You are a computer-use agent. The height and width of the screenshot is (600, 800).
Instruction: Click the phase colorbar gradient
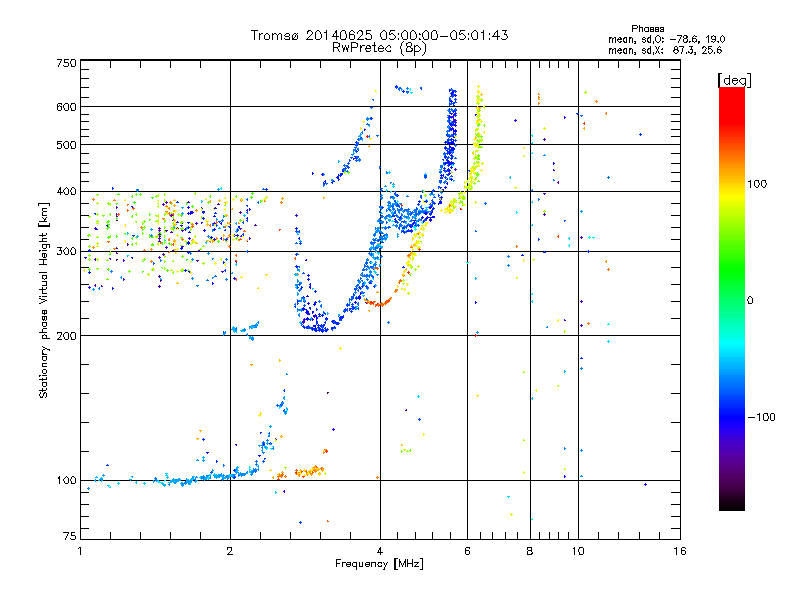732,299
